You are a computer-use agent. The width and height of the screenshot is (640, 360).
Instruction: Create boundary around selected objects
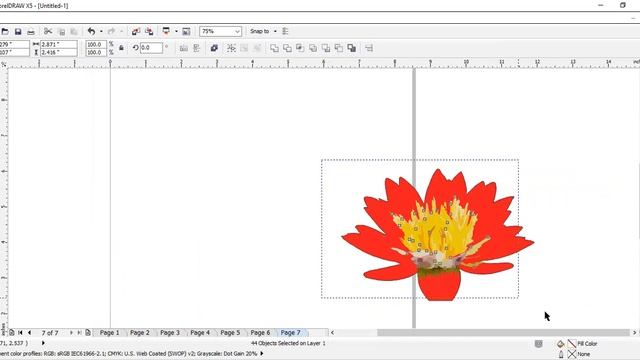pyautogui.click(x=351, y=48)
